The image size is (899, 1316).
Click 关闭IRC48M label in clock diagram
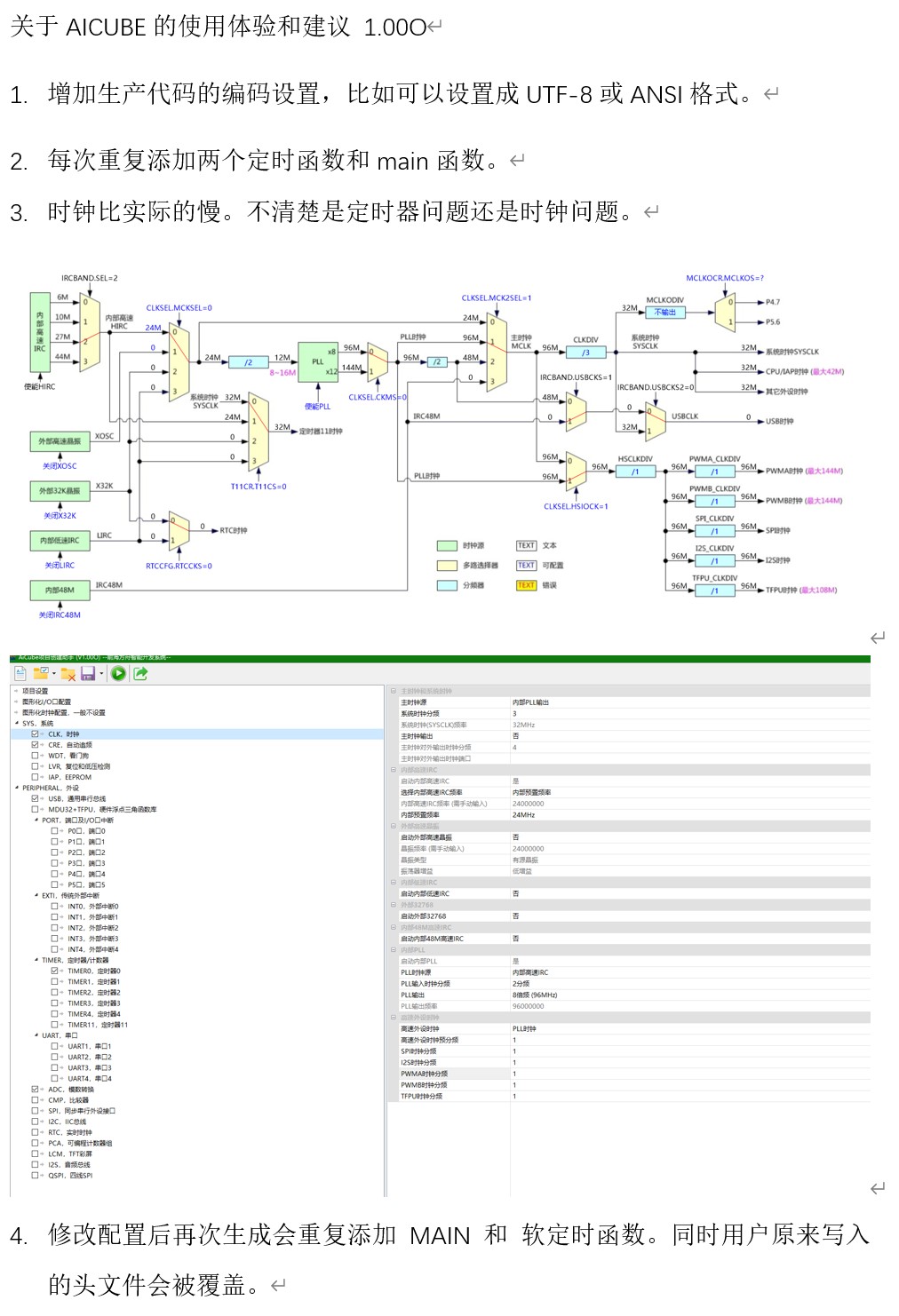click(60, 615)
